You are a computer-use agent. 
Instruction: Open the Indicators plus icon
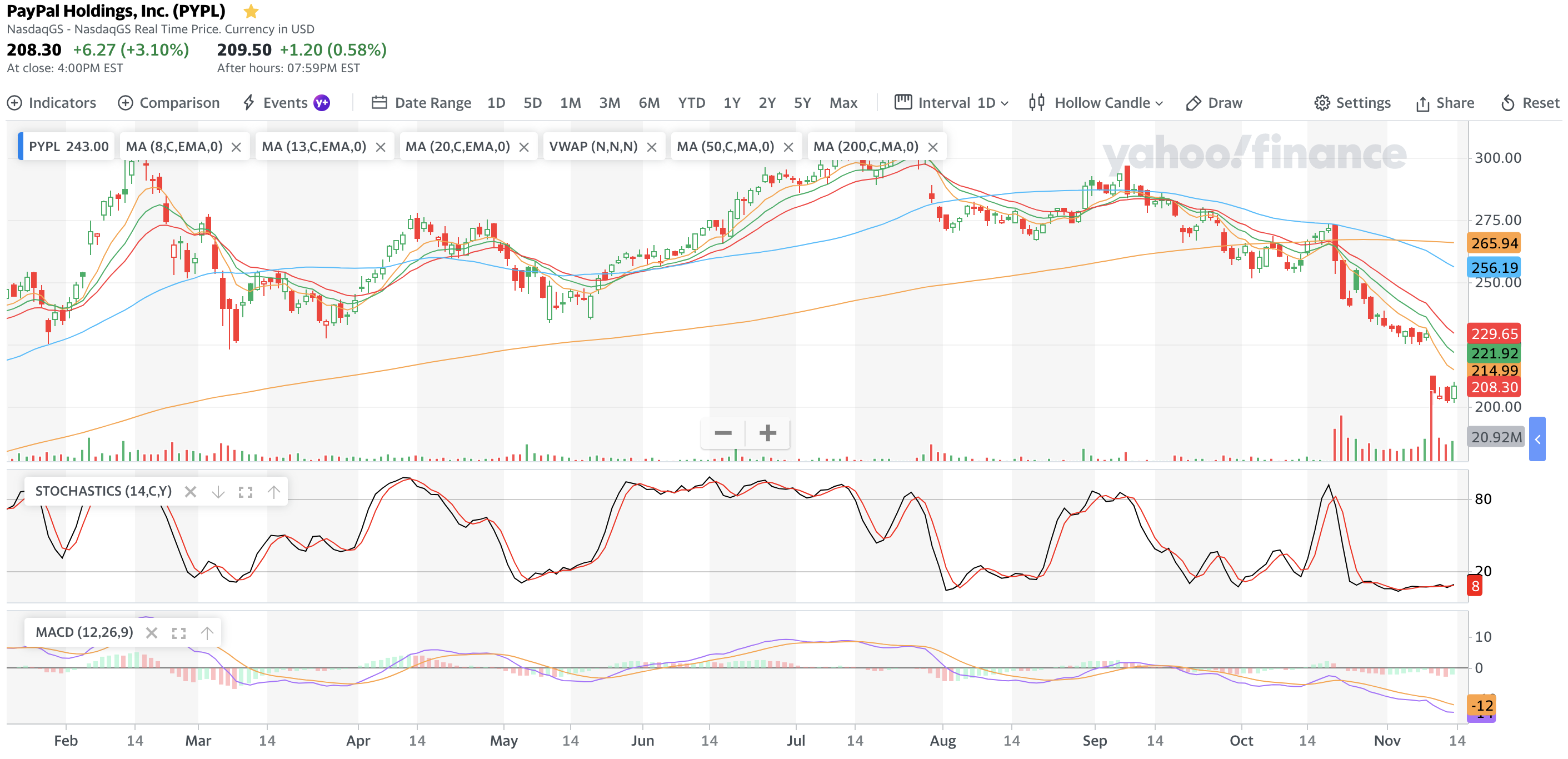[x=14, y=103]
